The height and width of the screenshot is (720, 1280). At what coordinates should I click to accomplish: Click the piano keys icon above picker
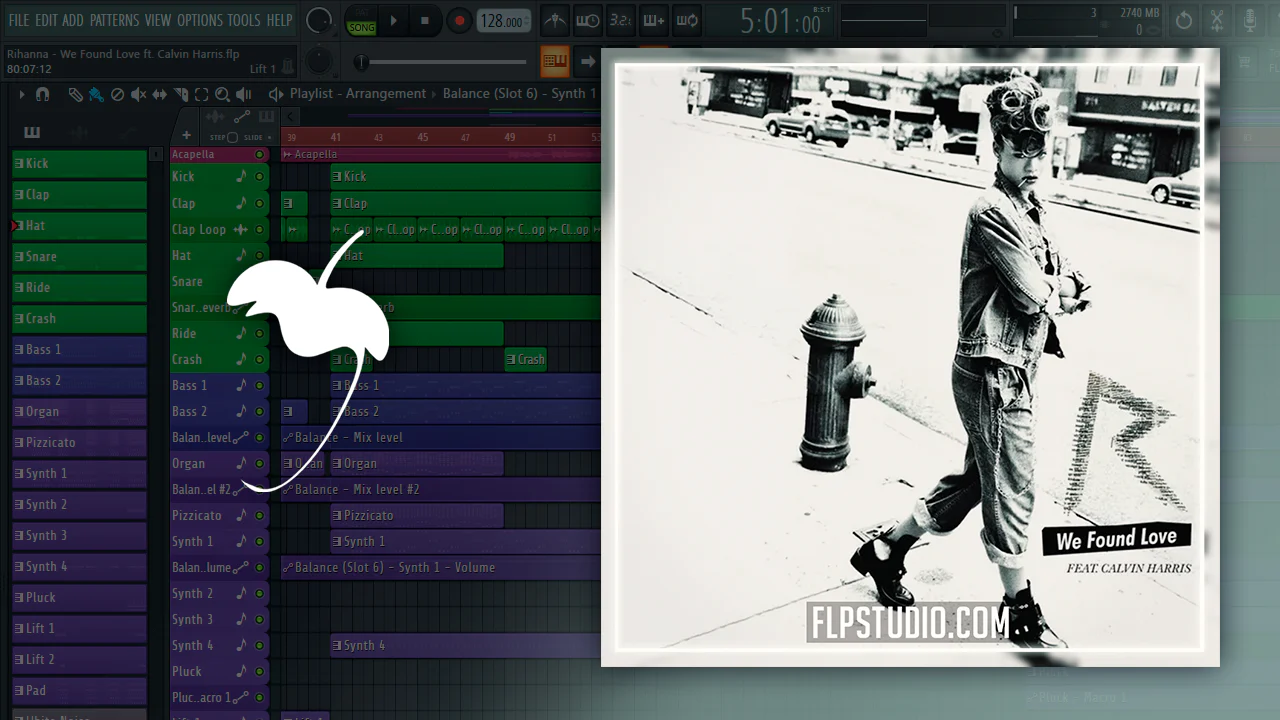click(32, 132)
